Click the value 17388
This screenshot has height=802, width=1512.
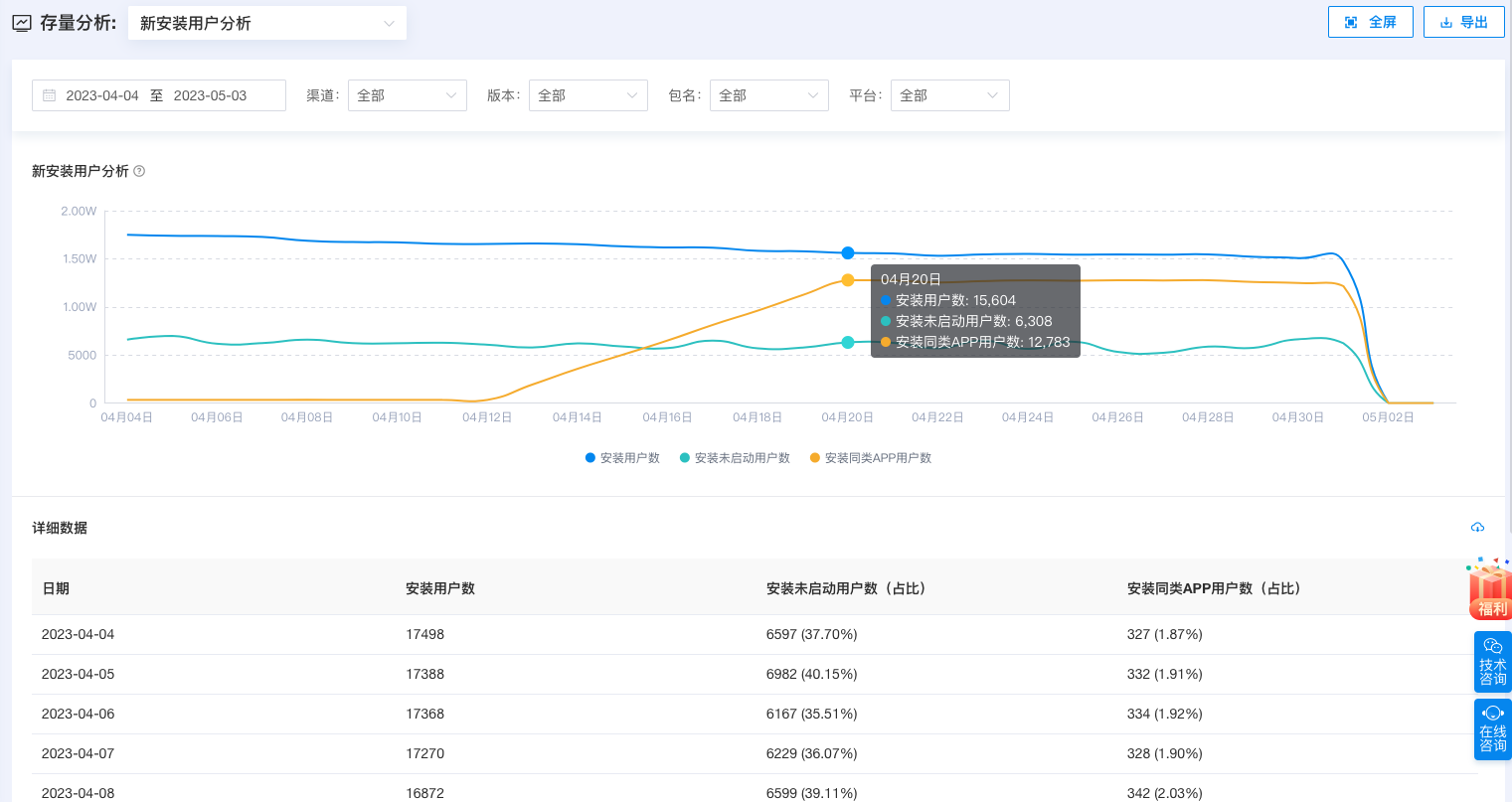(x=424, y=674)
